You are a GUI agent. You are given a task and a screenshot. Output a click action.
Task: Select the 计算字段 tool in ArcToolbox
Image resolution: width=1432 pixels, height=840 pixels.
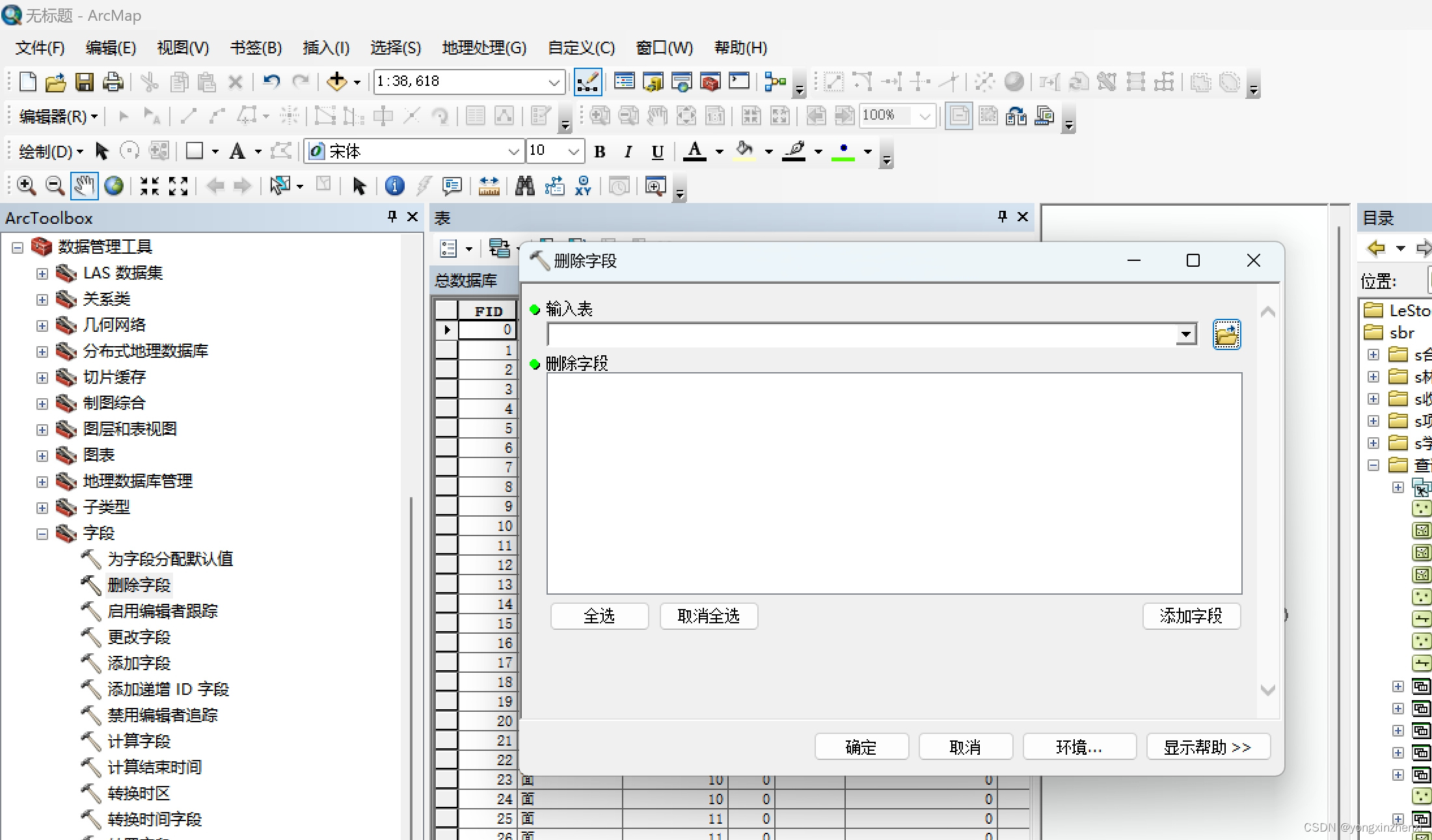pos(139,741)
